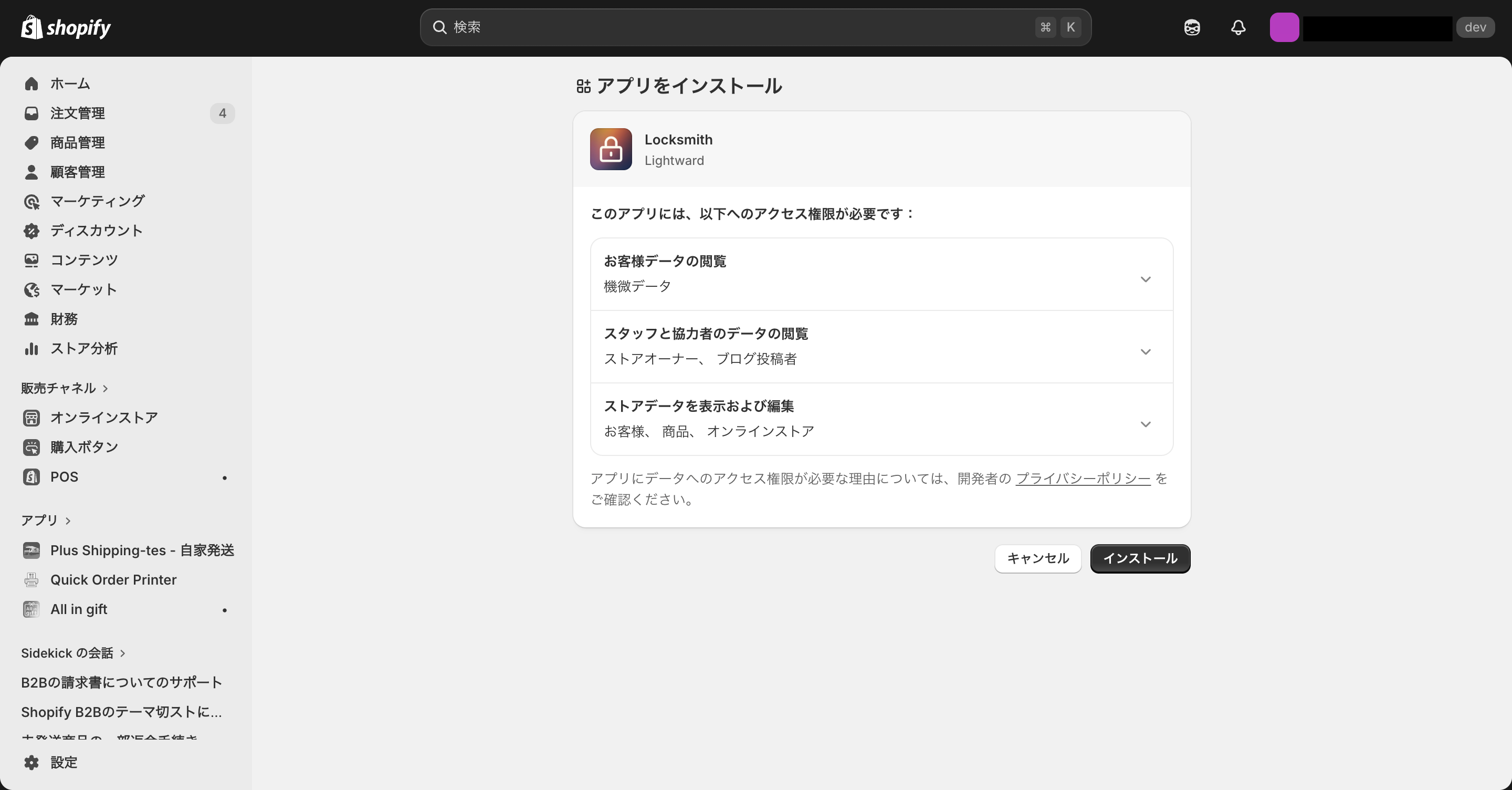
Task: Click the Locksmith padlock app icon
Action: [611, 149]
